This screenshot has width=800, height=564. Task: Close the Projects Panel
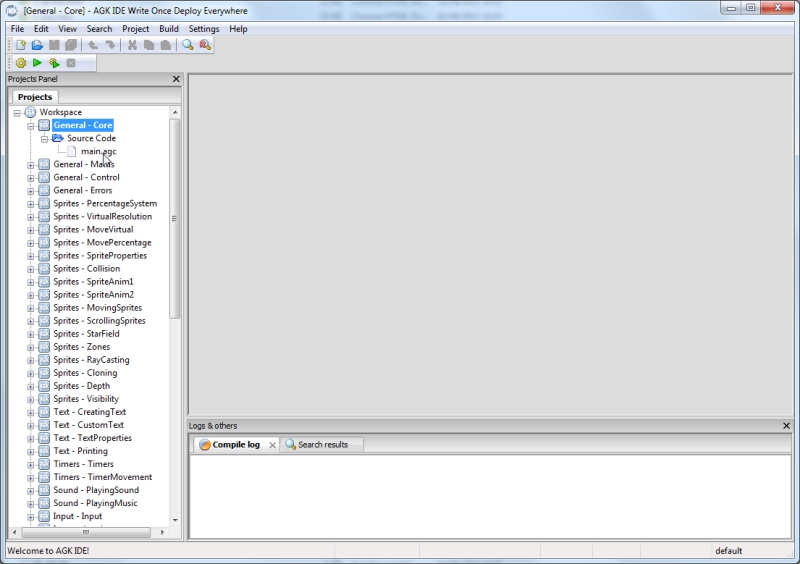pyautogui.click(x=176, y=79)
